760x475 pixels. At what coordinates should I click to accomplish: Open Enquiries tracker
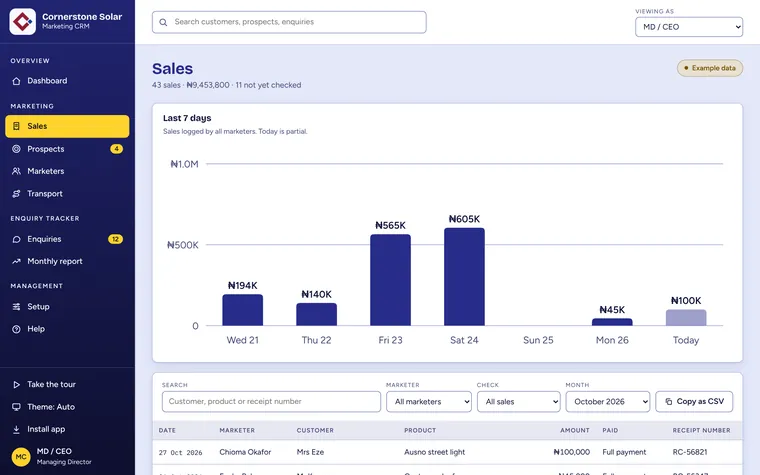(x=67, y=239)
